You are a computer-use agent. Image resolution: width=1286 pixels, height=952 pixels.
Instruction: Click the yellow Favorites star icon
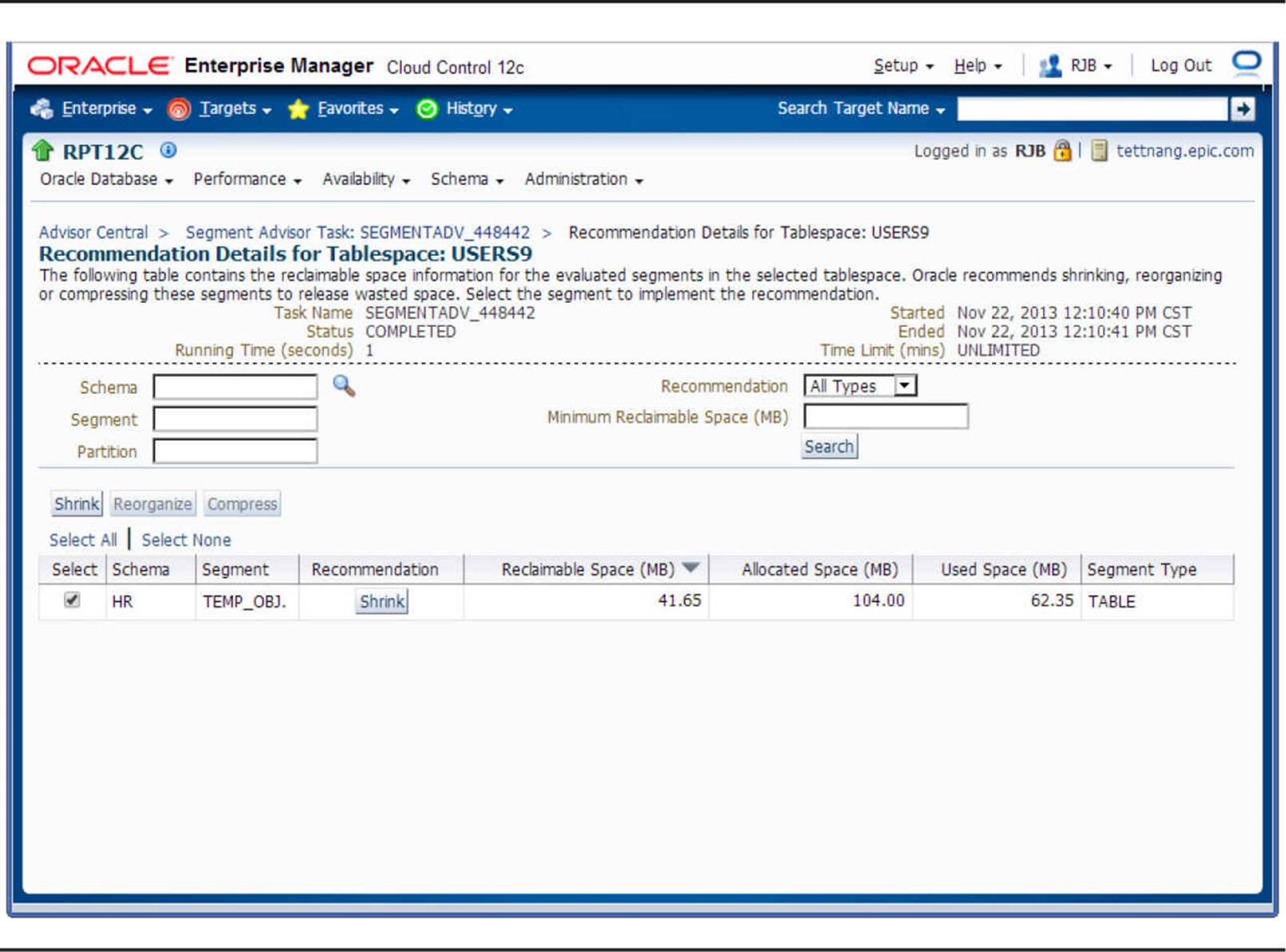pos(298,109)
